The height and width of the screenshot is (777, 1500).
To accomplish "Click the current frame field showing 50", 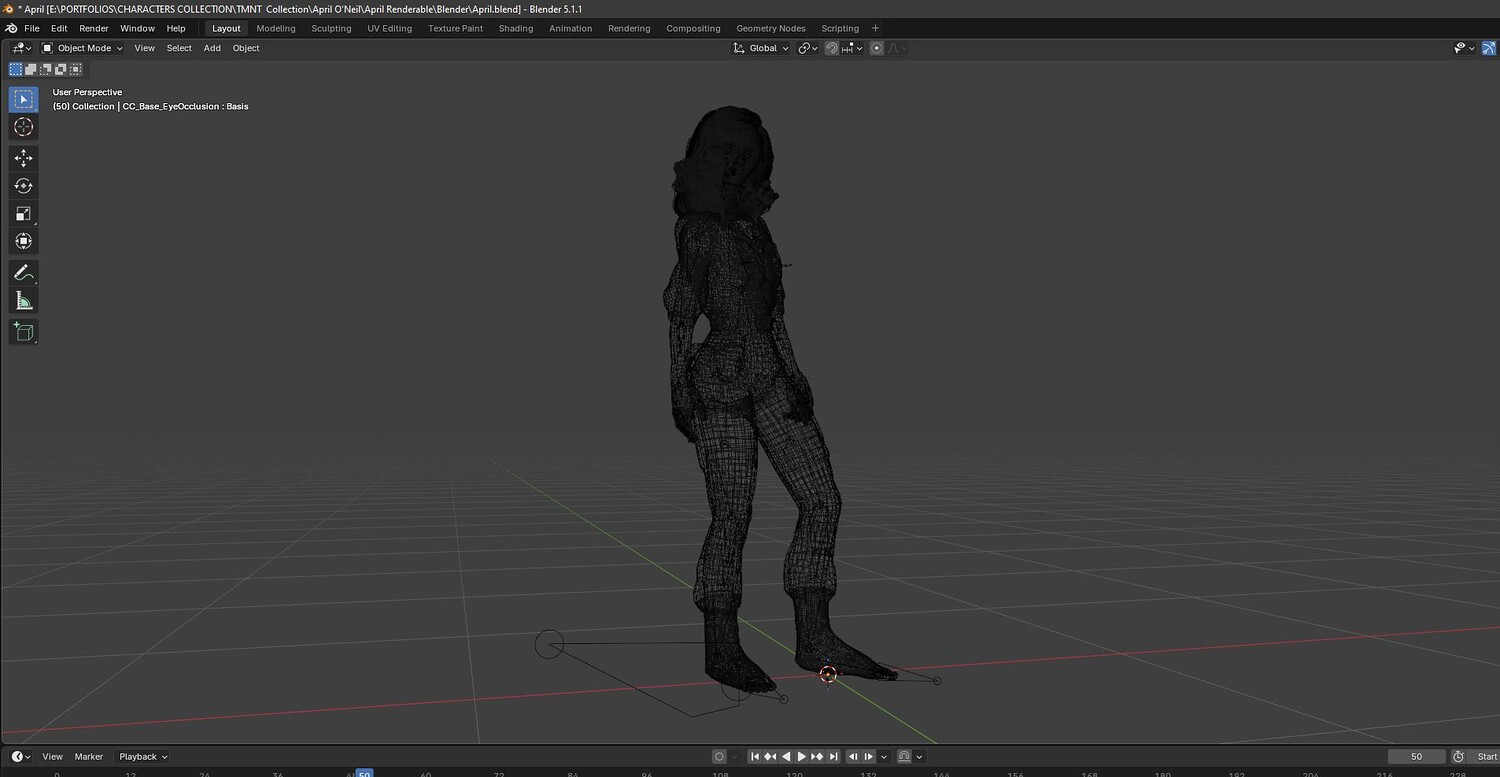I will tap(1416, 757).
